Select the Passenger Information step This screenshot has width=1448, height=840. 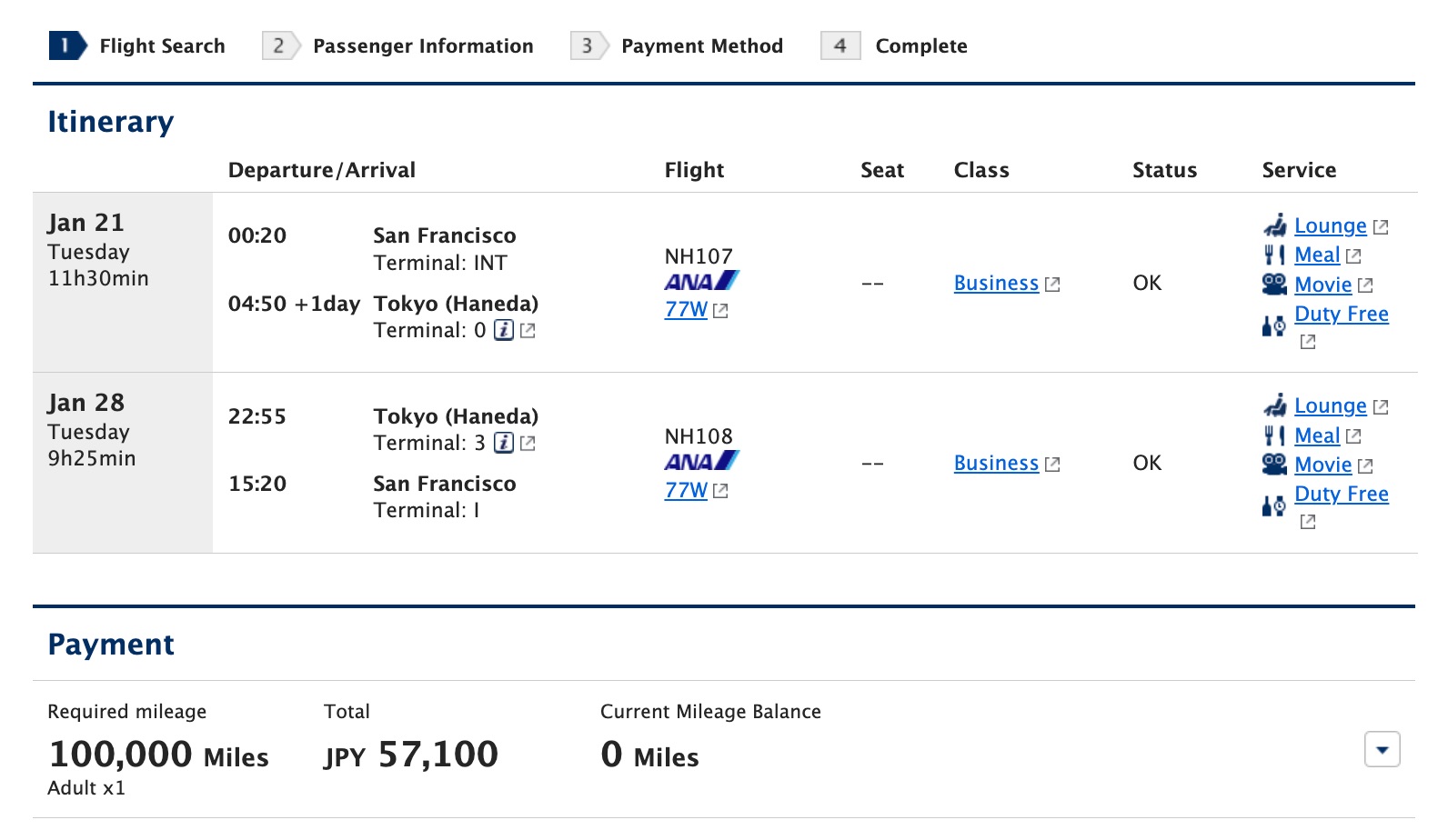tap(422, 45)
